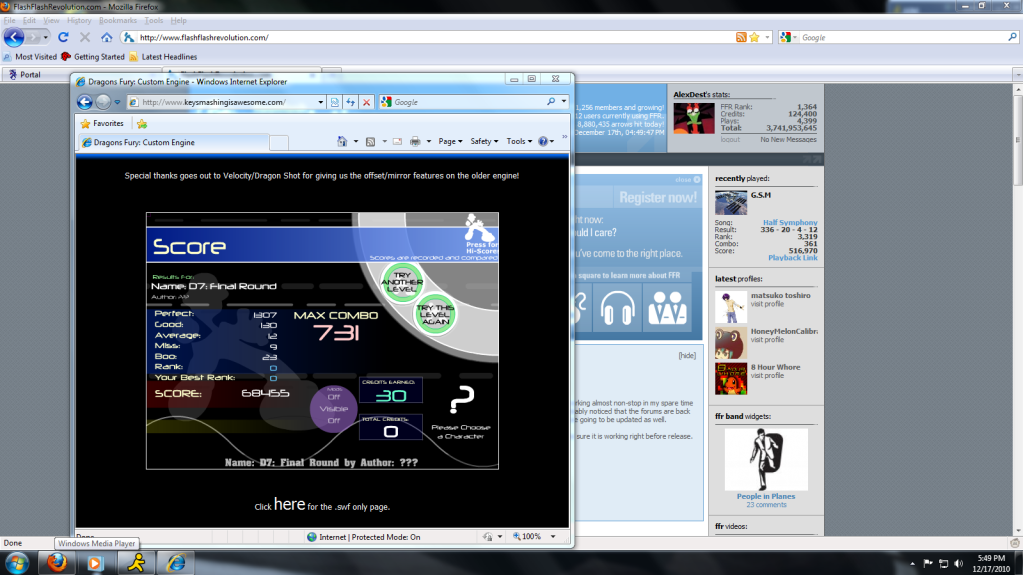This screenshot has height=575, width=1023.
Task: Click Firefox Home icon
Action: tap(107, 38)
